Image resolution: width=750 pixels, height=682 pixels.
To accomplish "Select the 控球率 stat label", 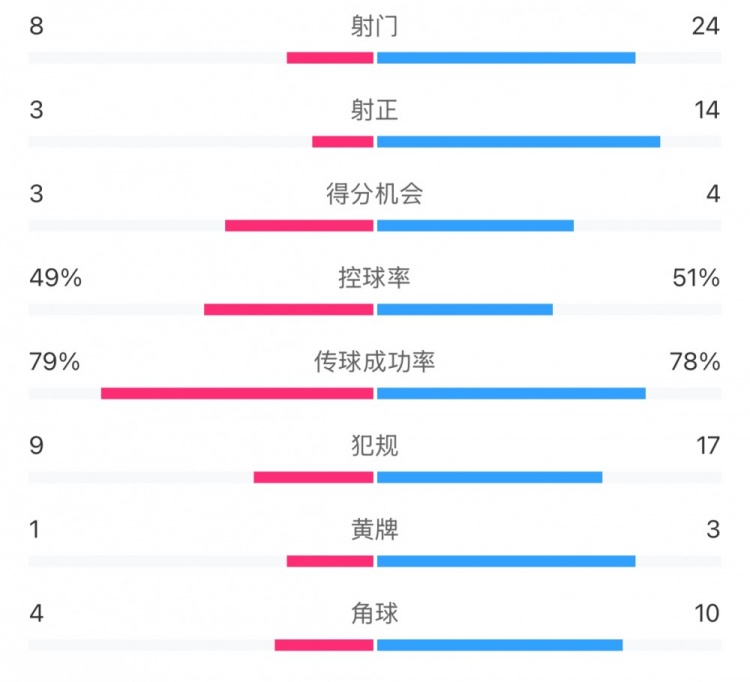I will pyautogui.click(x=374, y=279).
